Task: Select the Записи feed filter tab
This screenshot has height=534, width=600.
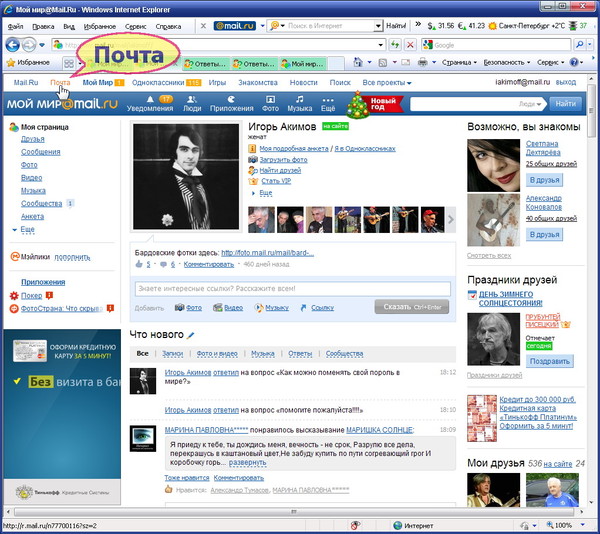Action: point(173,354)
